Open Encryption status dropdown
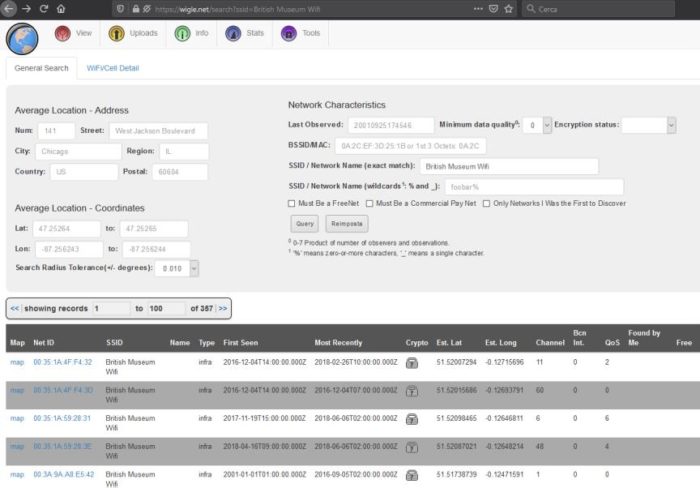Image resolution: width=700 pixels, height=488 pixels. (x=649, y=125)
